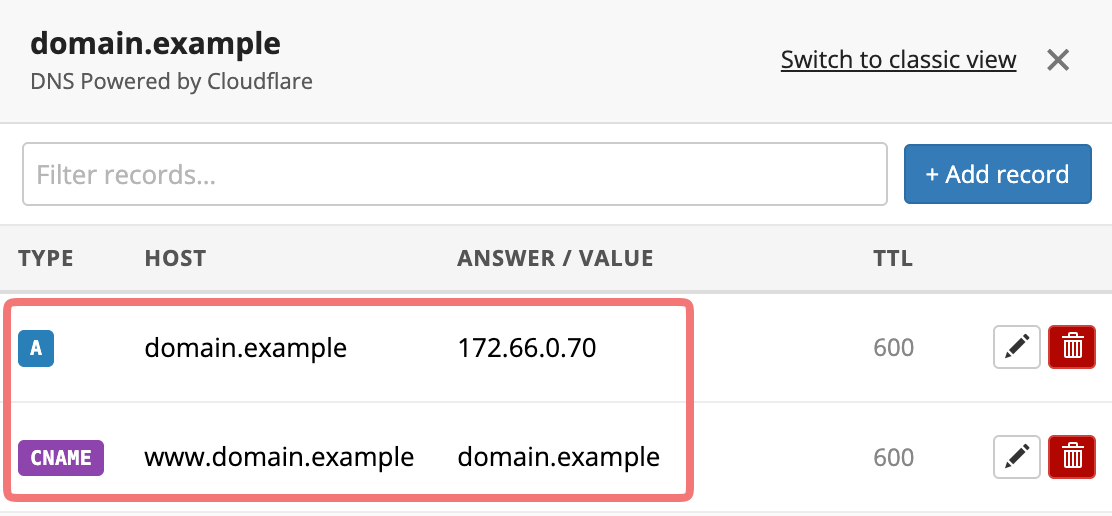The width and height of the screenshot is (1112, 516).
Task: Click the CNAME answer value domain.example
Action: (559, 458)
